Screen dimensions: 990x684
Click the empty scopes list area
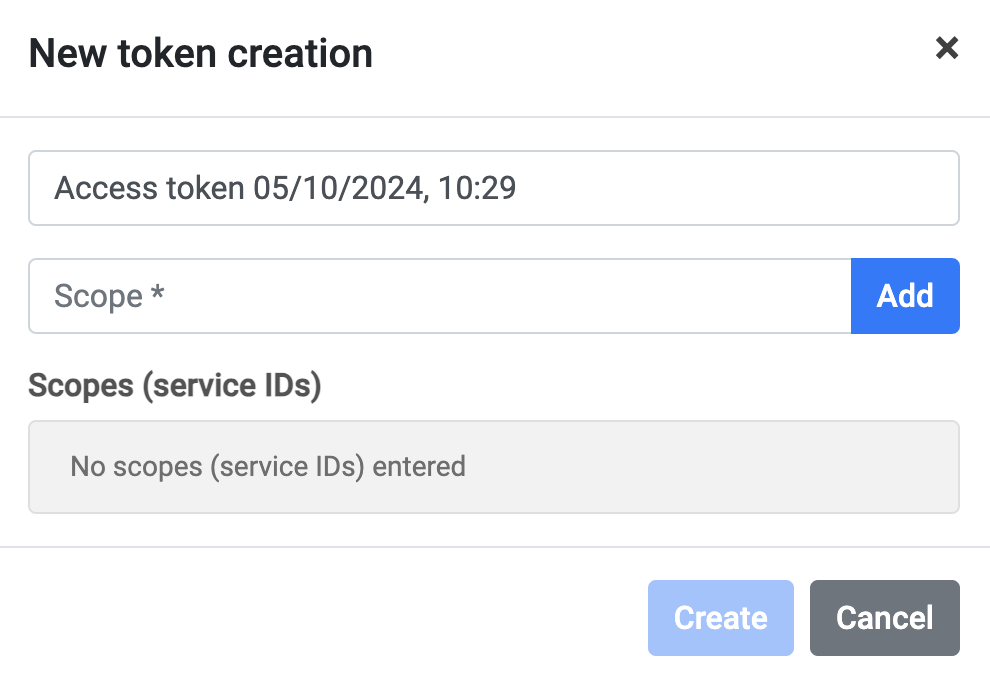pyautogui.click(x=493, y=467)
